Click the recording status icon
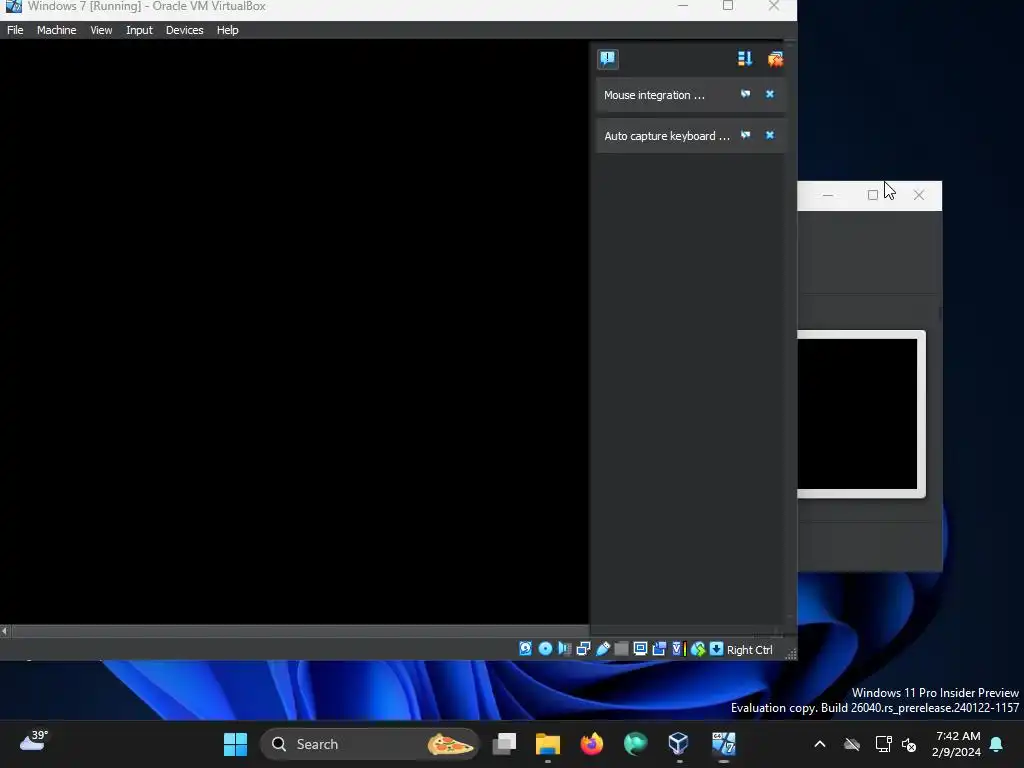 (x=659, y=648)
